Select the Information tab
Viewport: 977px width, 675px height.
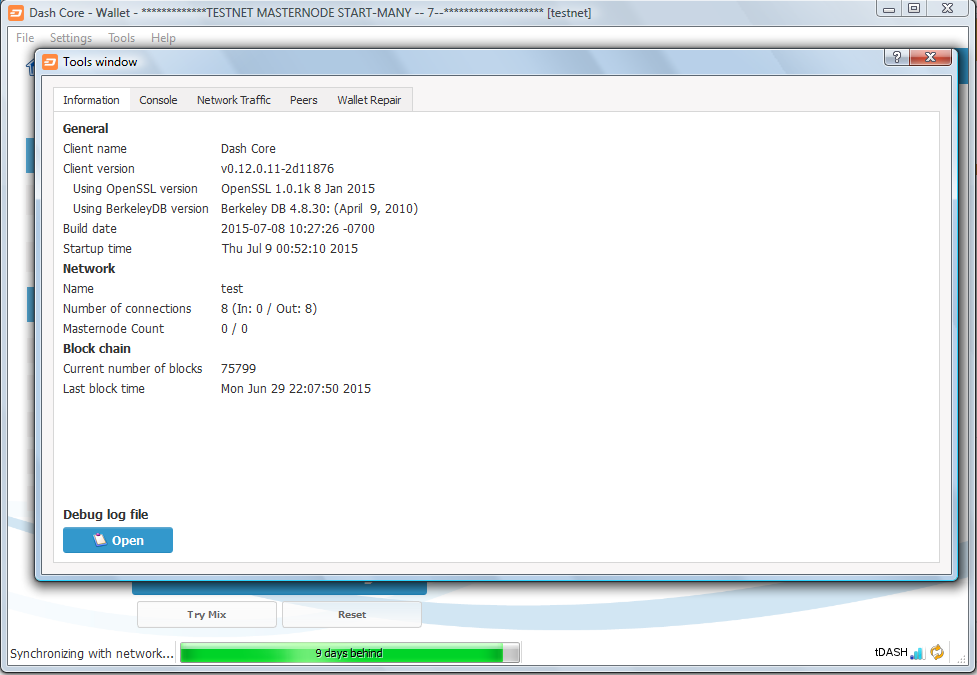pyautogui.click(x=91, y=100)
